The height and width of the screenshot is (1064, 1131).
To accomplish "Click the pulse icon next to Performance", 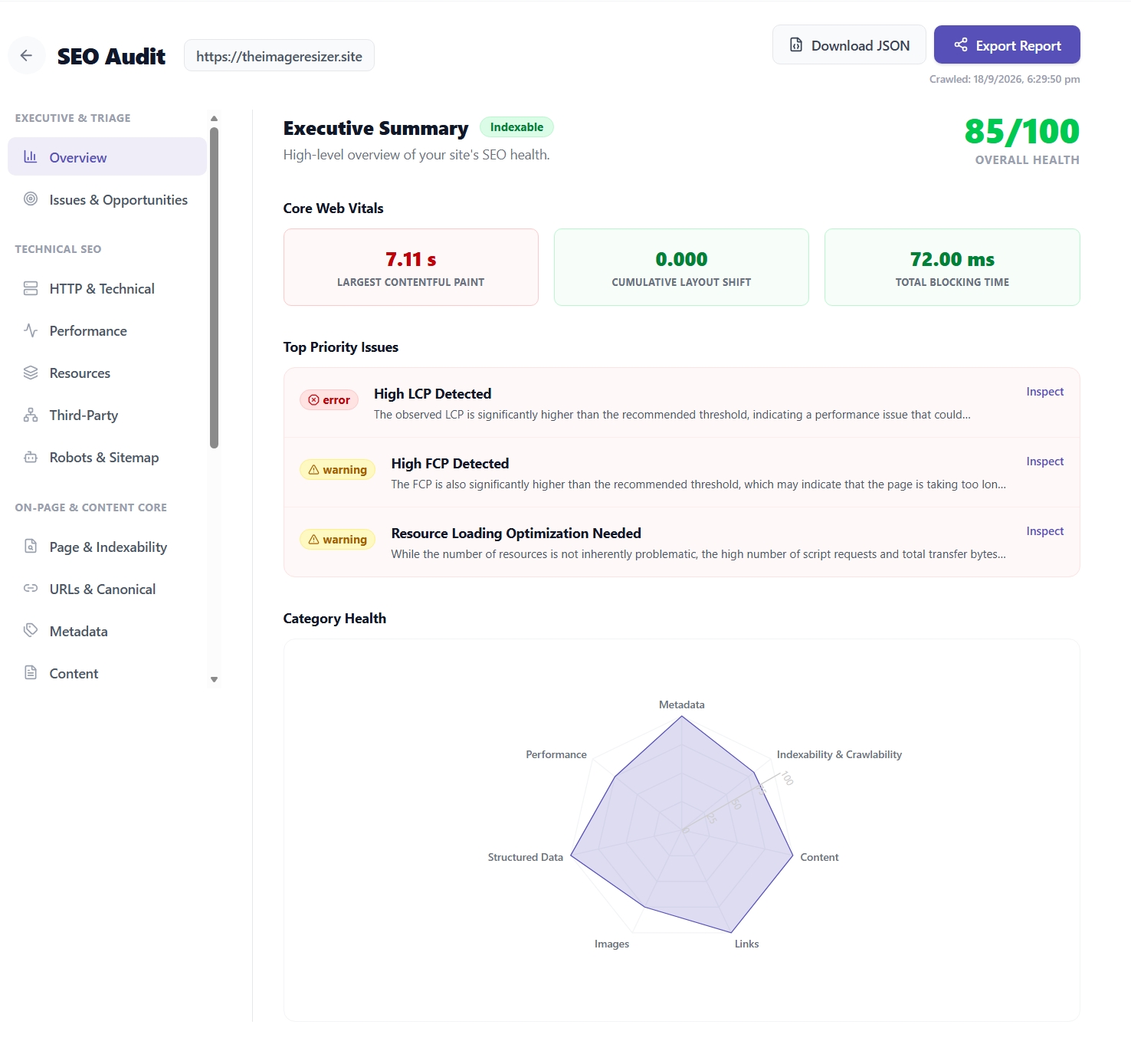I will click(31, 330).
